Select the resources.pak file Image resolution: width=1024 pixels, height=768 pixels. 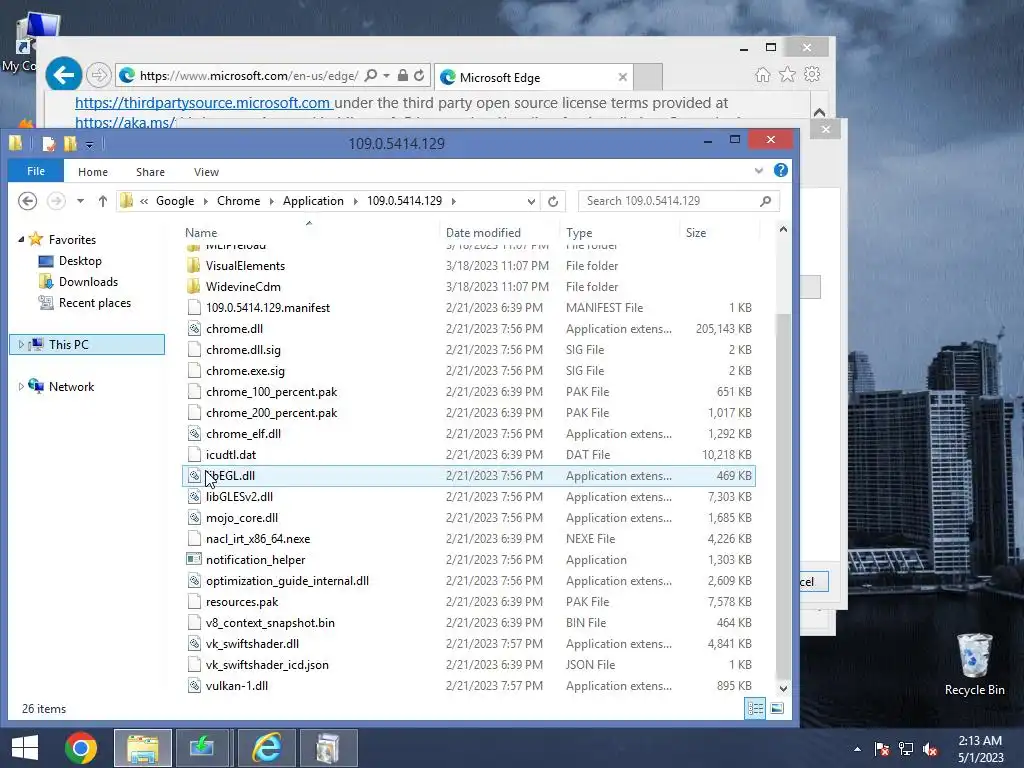(242, 602)
